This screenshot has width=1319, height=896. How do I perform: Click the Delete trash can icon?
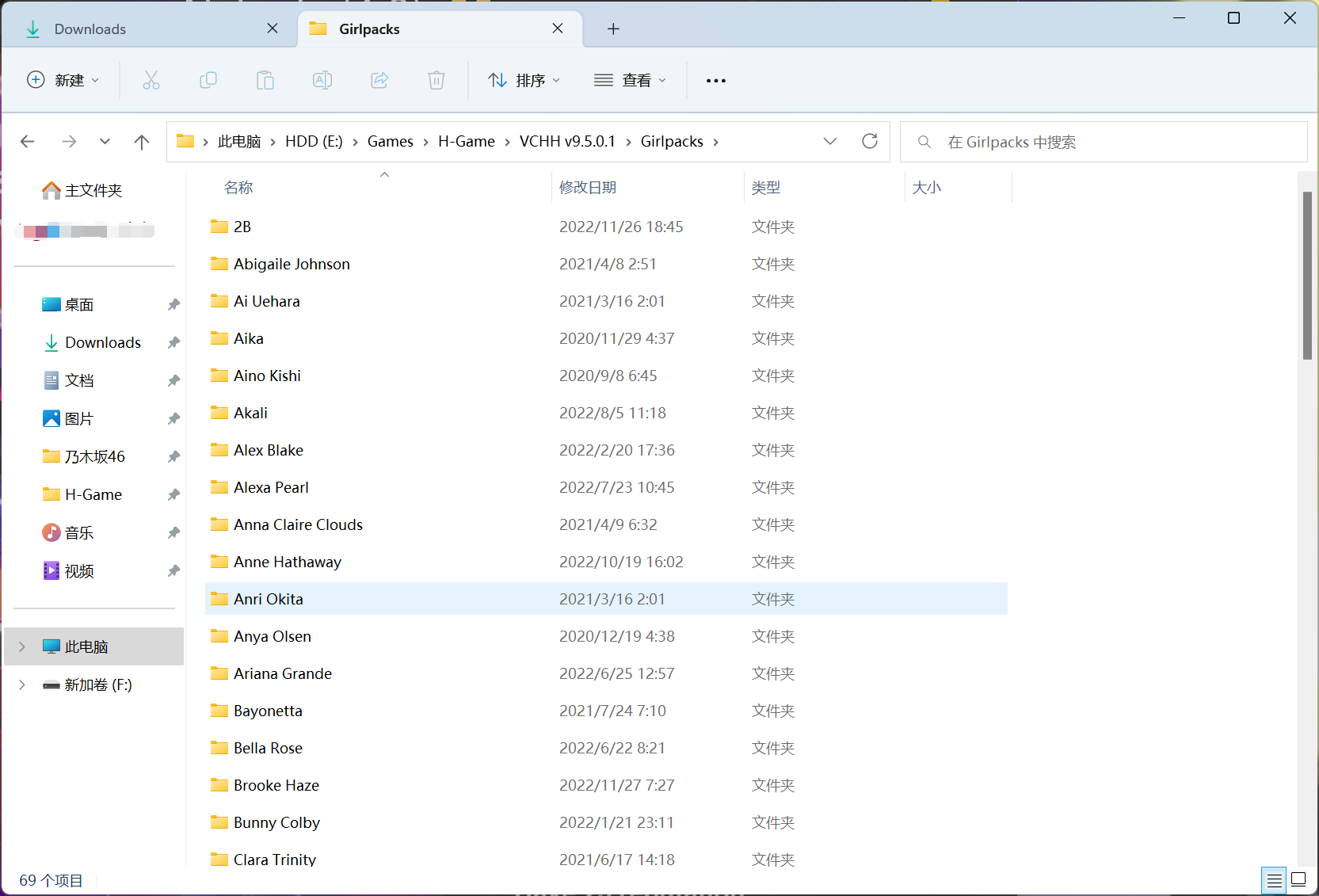pyautogui.click(x=436, y=80)
